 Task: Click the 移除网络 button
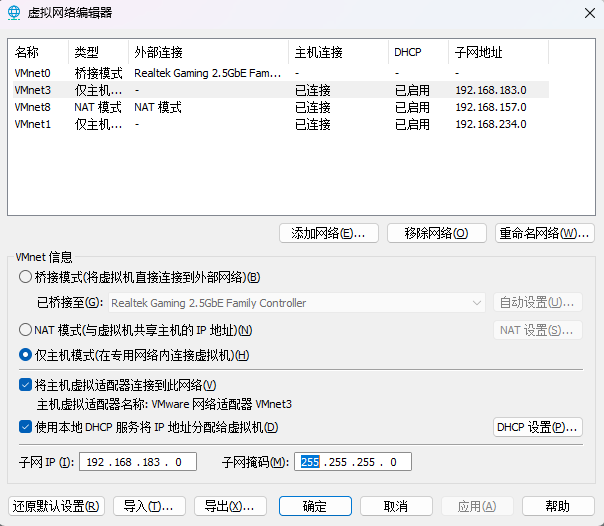[436, 233]
